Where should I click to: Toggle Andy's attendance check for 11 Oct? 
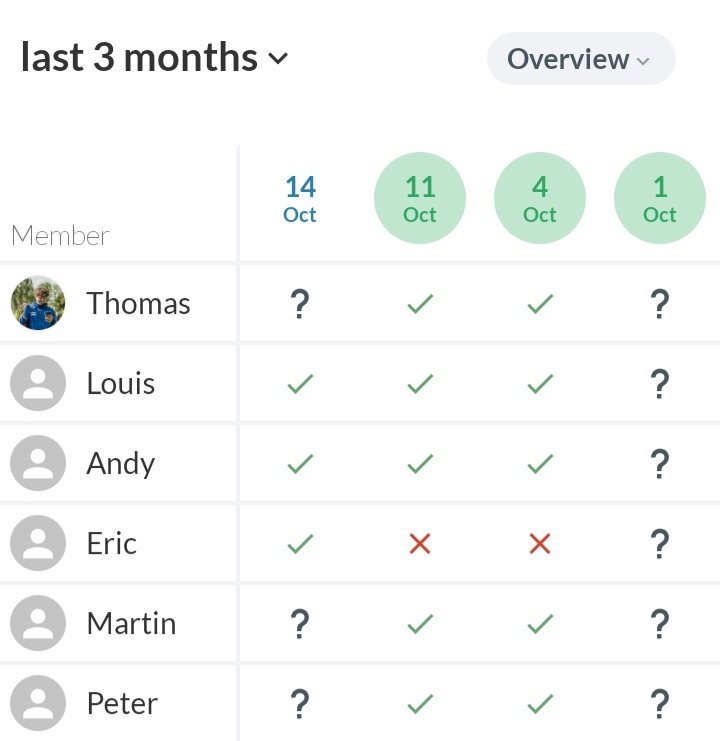(420, 464)
